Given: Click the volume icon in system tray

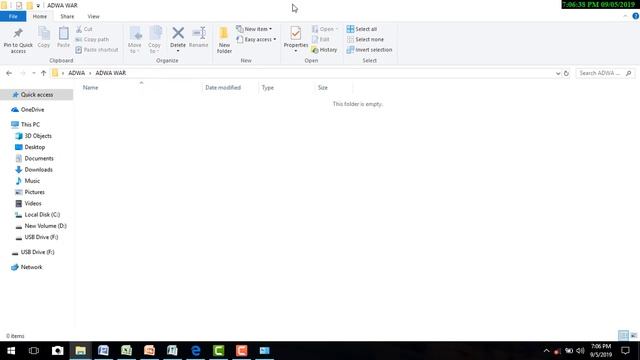Looking at the screenshot, I should [580, 351].
